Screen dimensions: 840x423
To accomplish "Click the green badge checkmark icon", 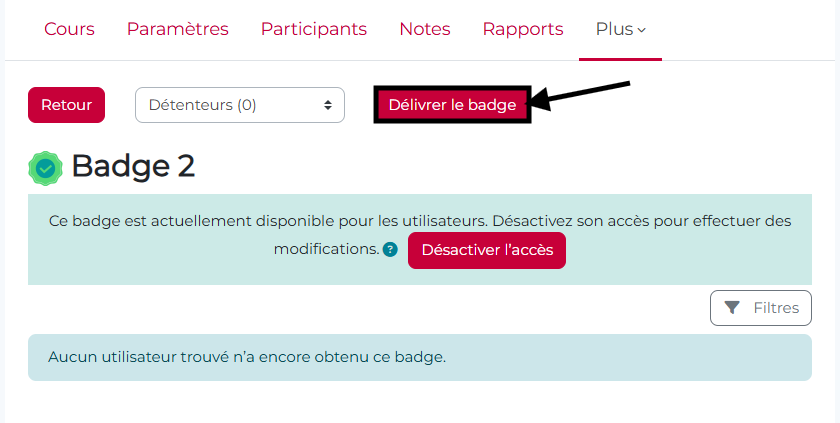I will pyautogui.click(x=45, y=168).
